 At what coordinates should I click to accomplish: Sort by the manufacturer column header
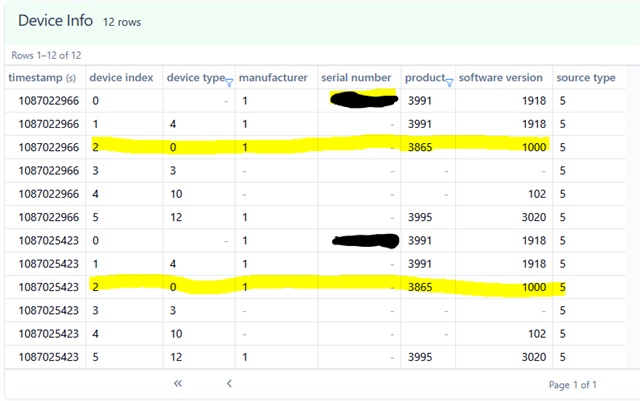click(x=273, y=78)
